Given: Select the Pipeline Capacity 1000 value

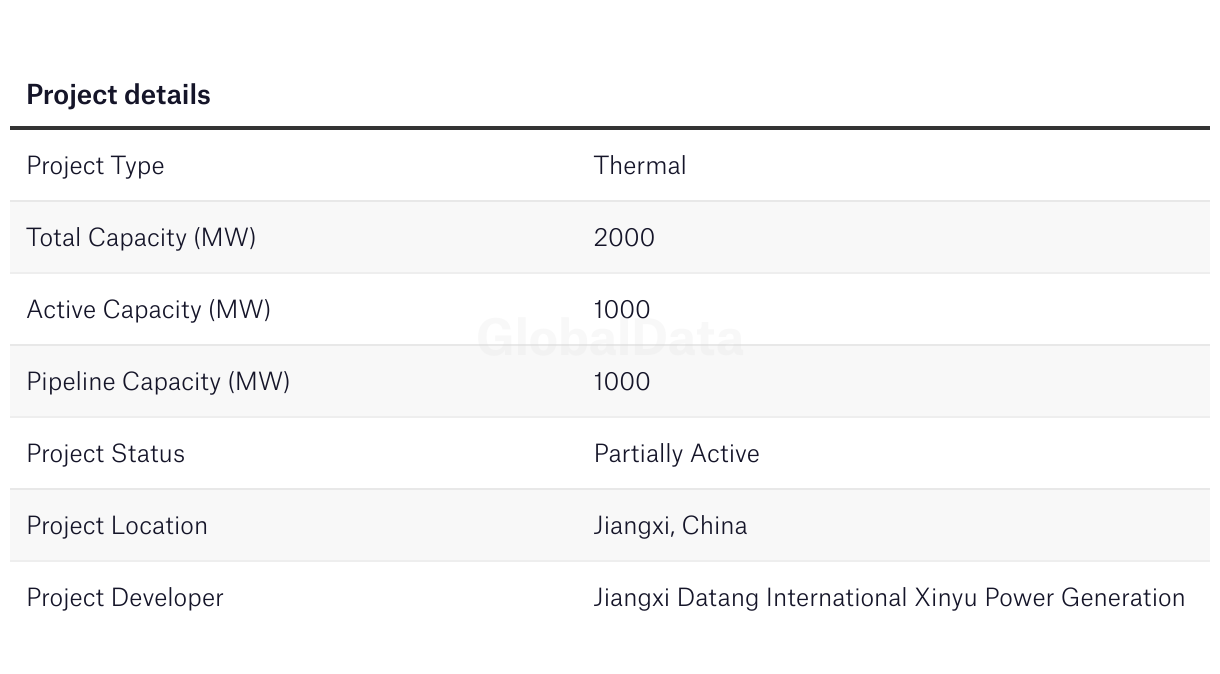Looking at the screenshot, I should (x=622, y=381).
